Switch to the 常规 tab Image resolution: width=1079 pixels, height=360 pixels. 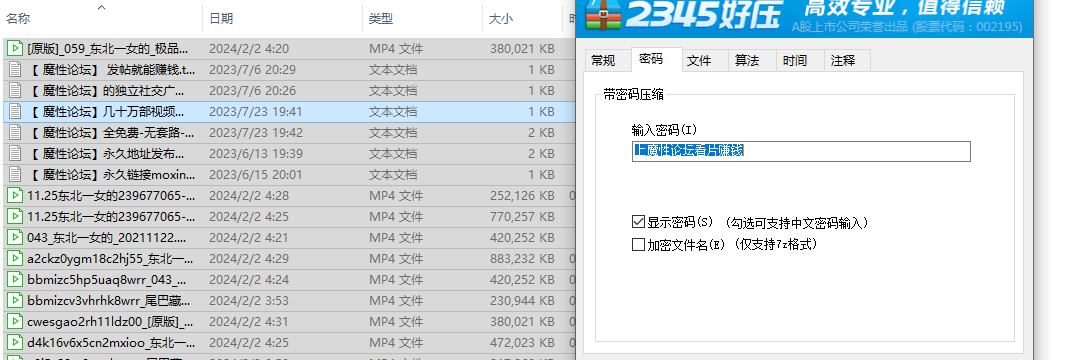click(x=603, y=60)
